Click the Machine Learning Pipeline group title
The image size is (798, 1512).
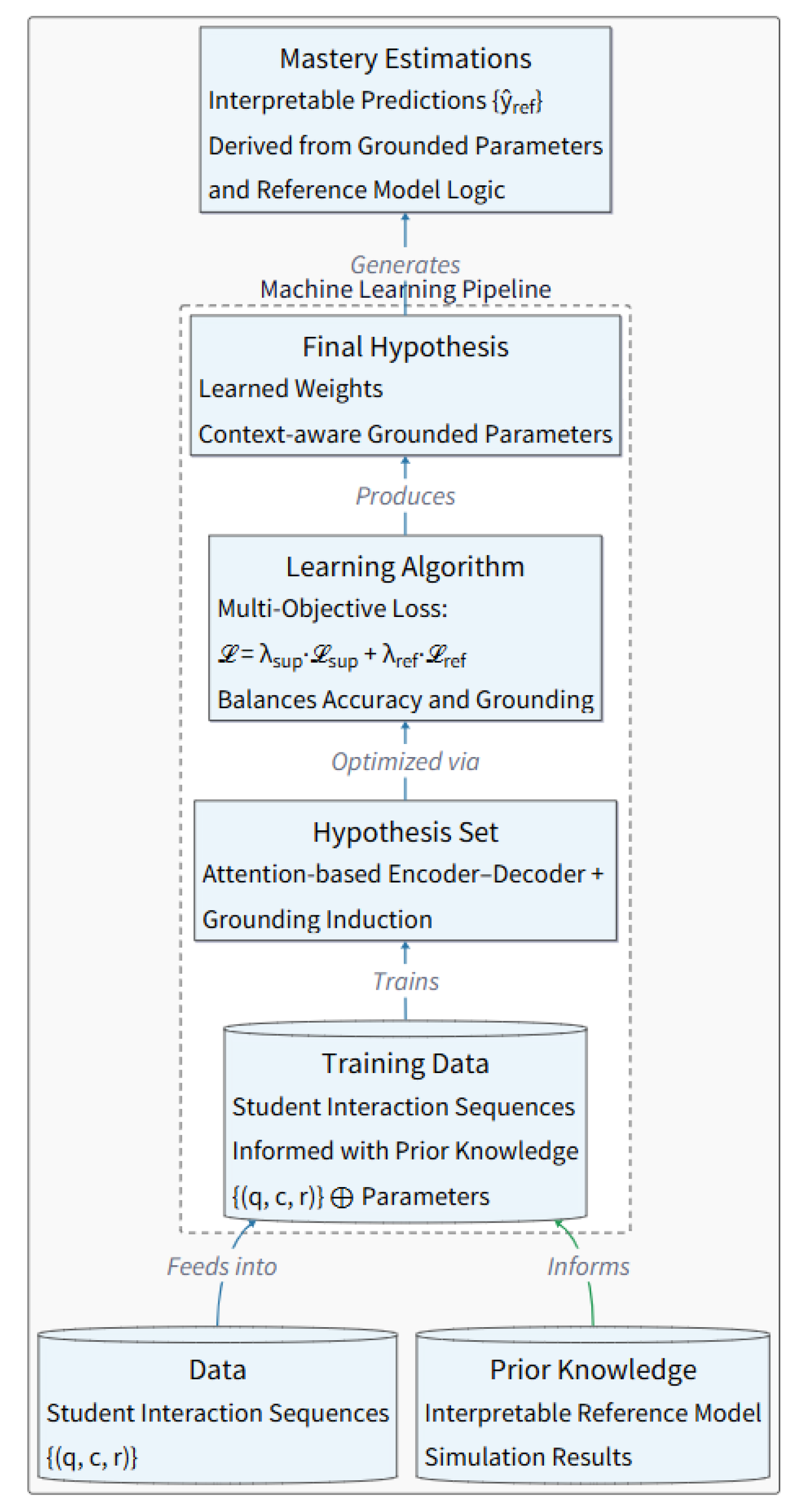405,289
